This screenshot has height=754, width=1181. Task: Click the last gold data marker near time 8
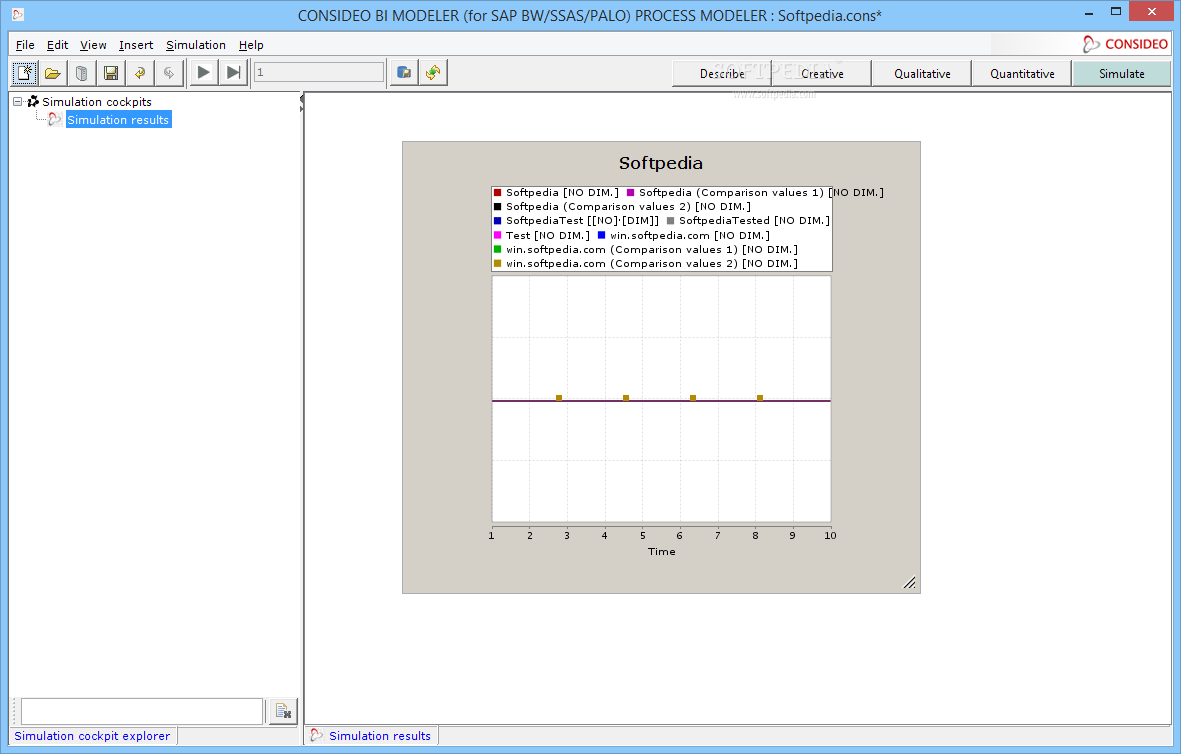point(760,398)
